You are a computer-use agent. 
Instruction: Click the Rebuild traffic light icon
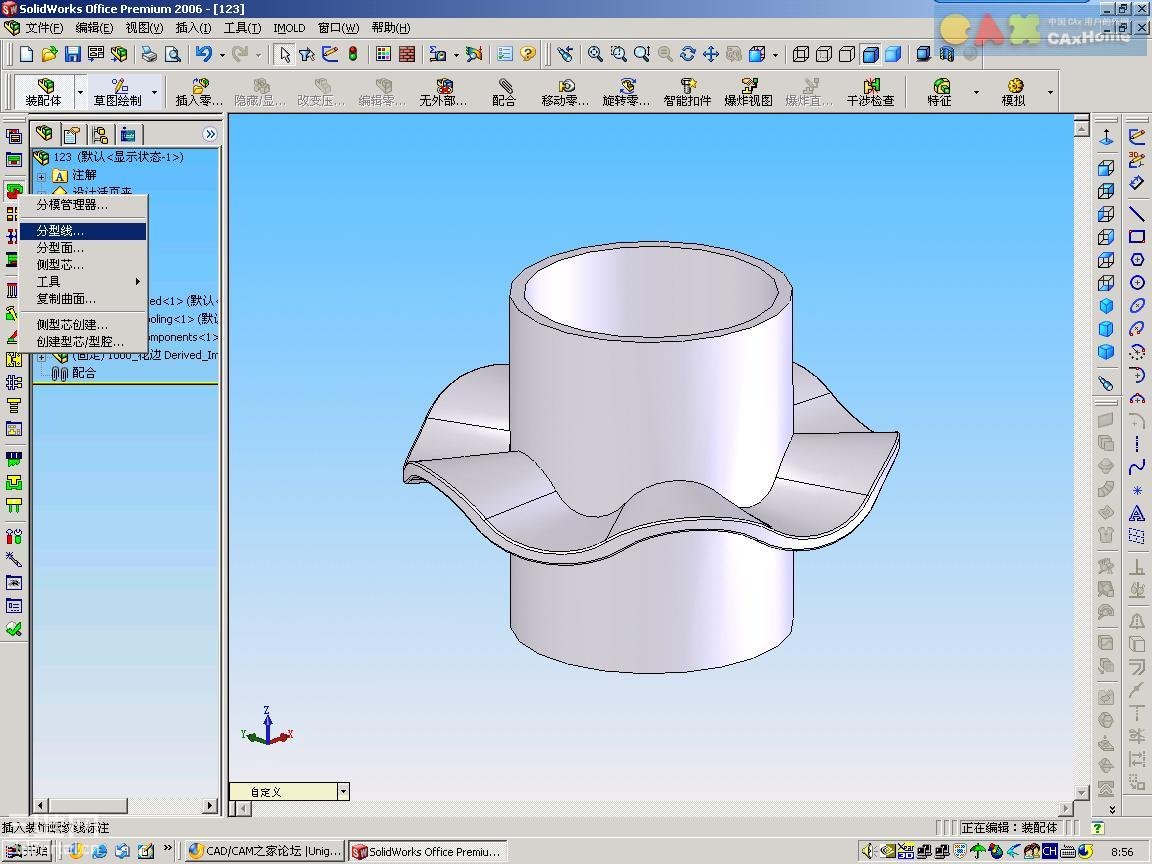click(353, 54)
